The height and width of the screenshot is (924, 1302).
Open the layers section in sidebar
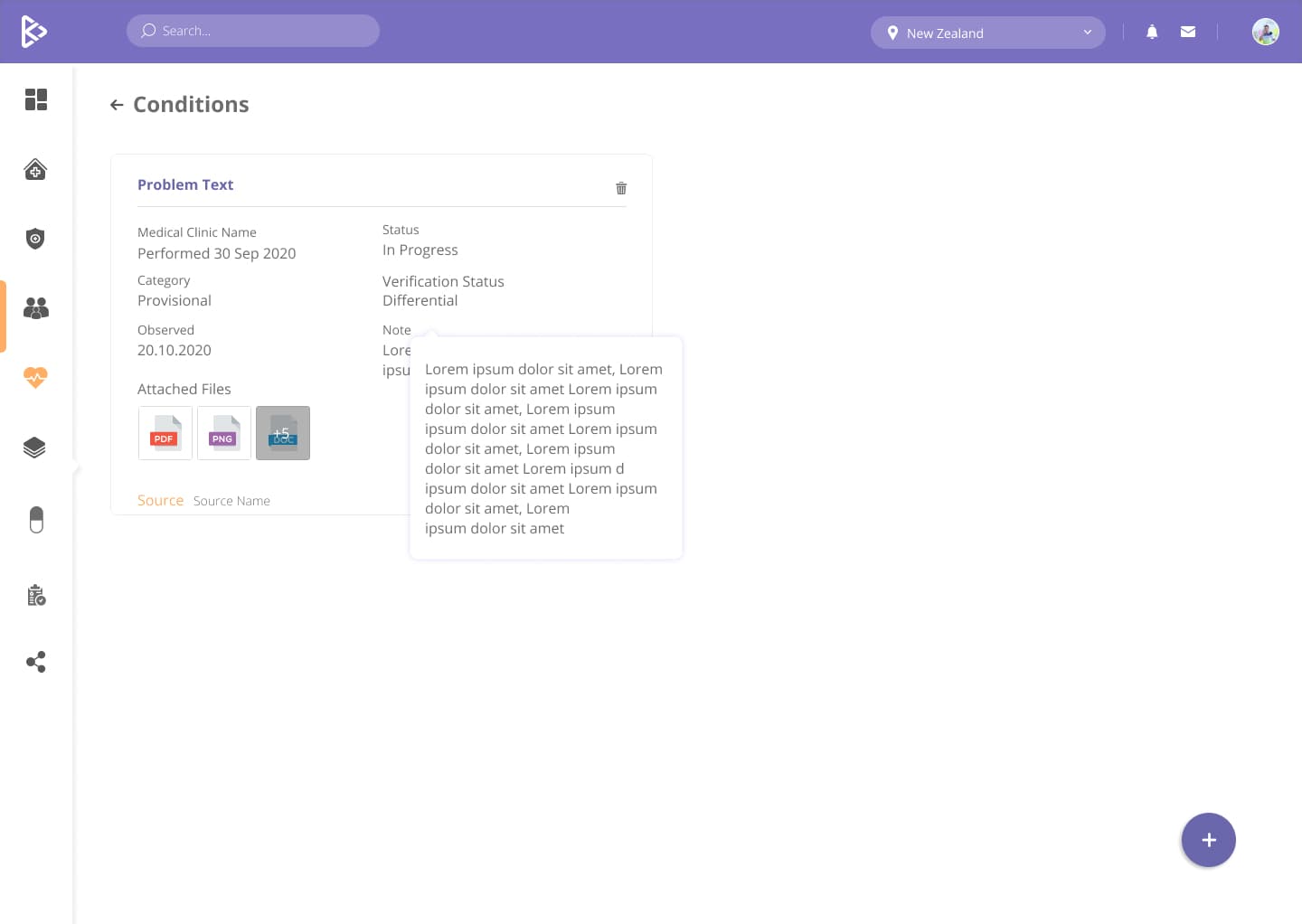point(36,447)
